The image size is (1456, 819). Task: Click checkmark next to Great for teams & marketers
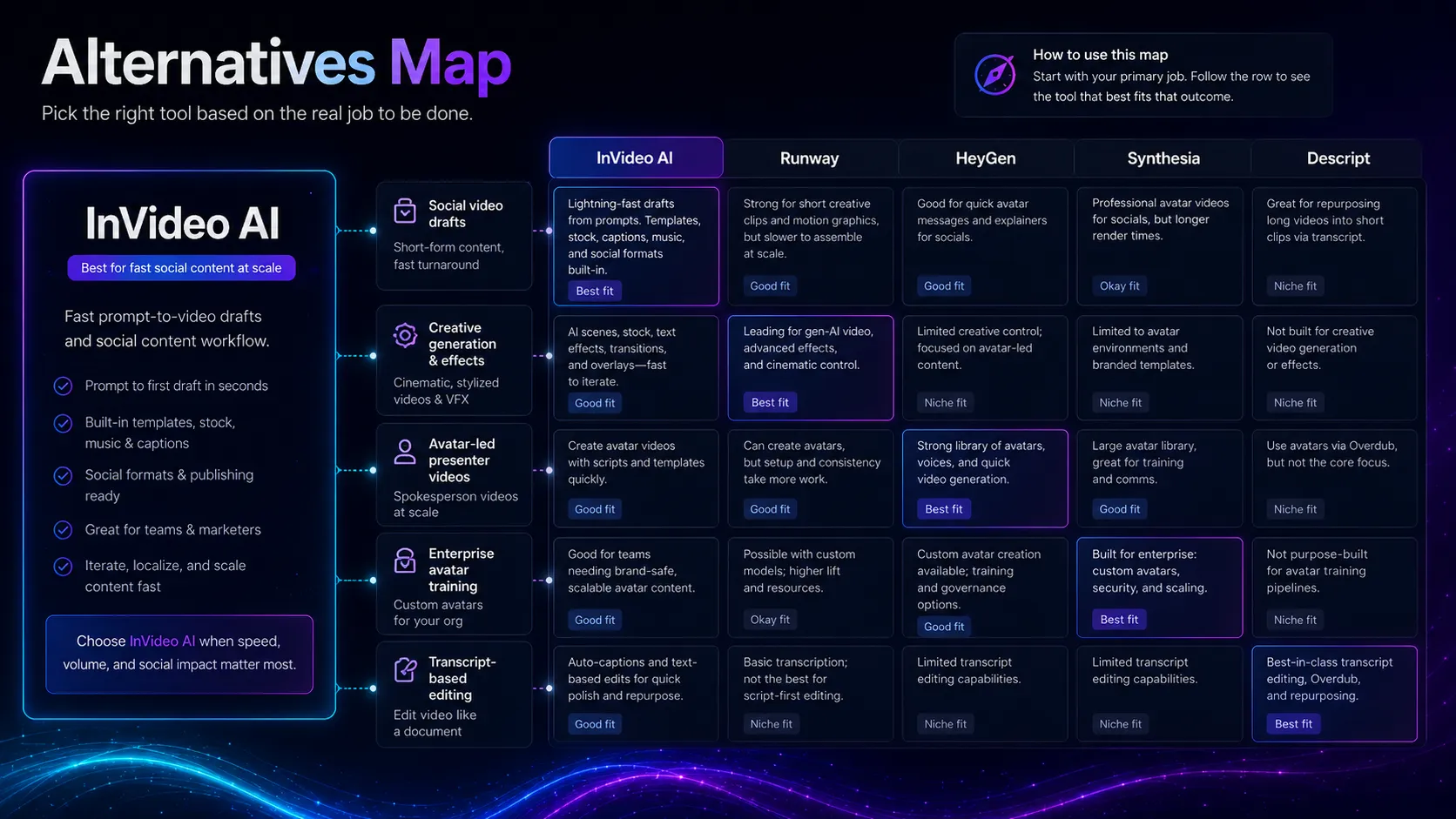[63, 529]
